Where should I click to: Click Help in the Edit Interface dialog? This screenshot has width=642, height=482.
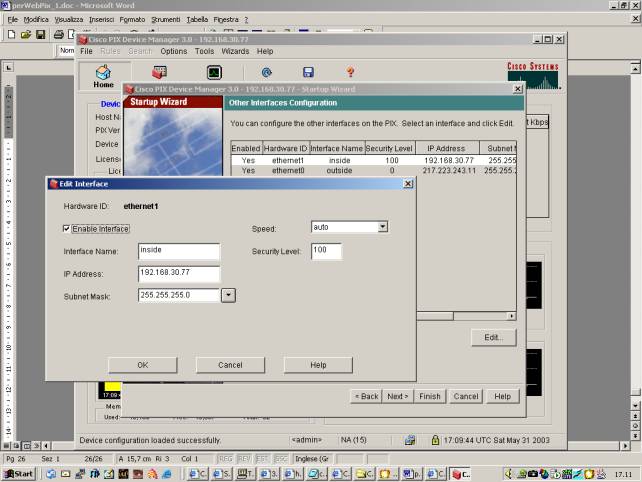pos(318,365)
